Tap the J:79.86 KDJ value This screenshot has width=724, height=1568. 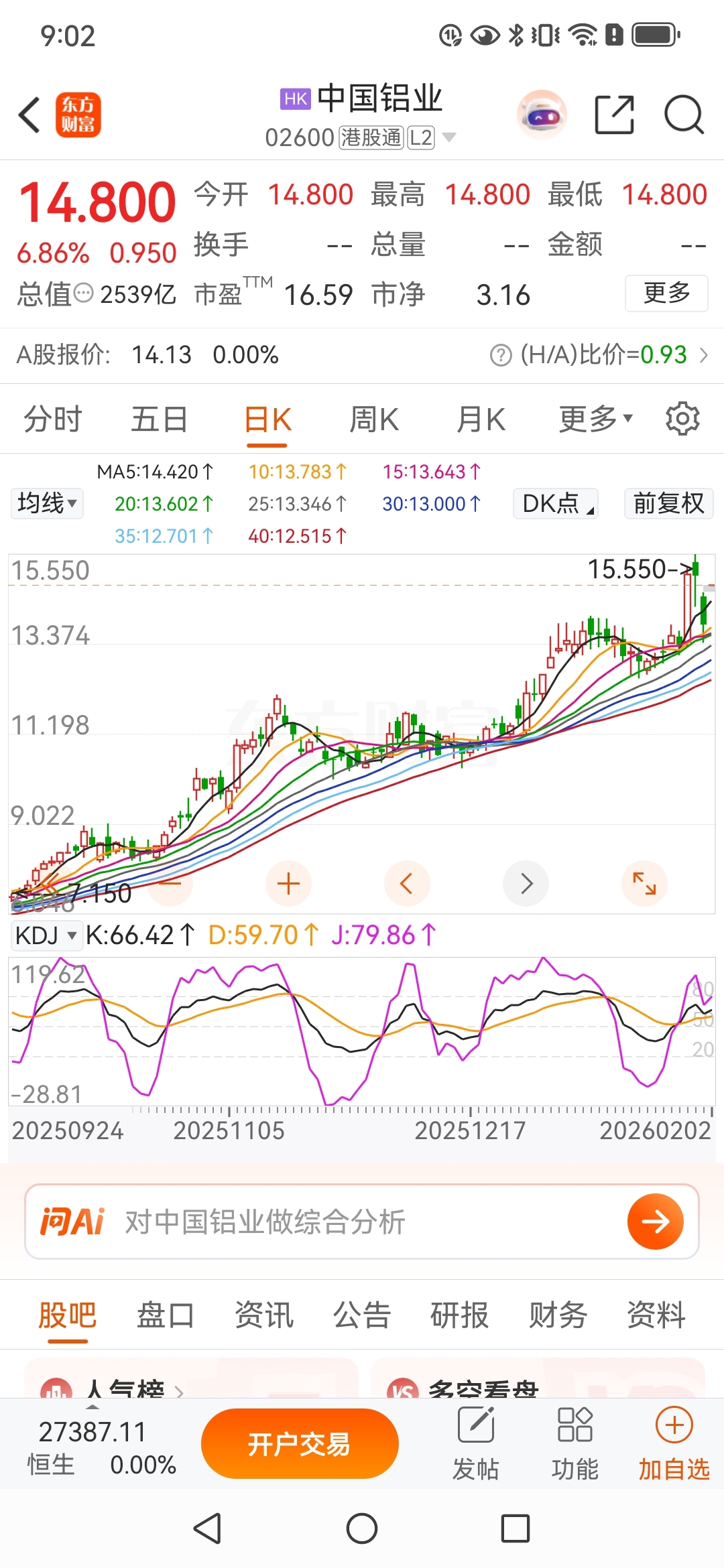(x=383, y=935)
